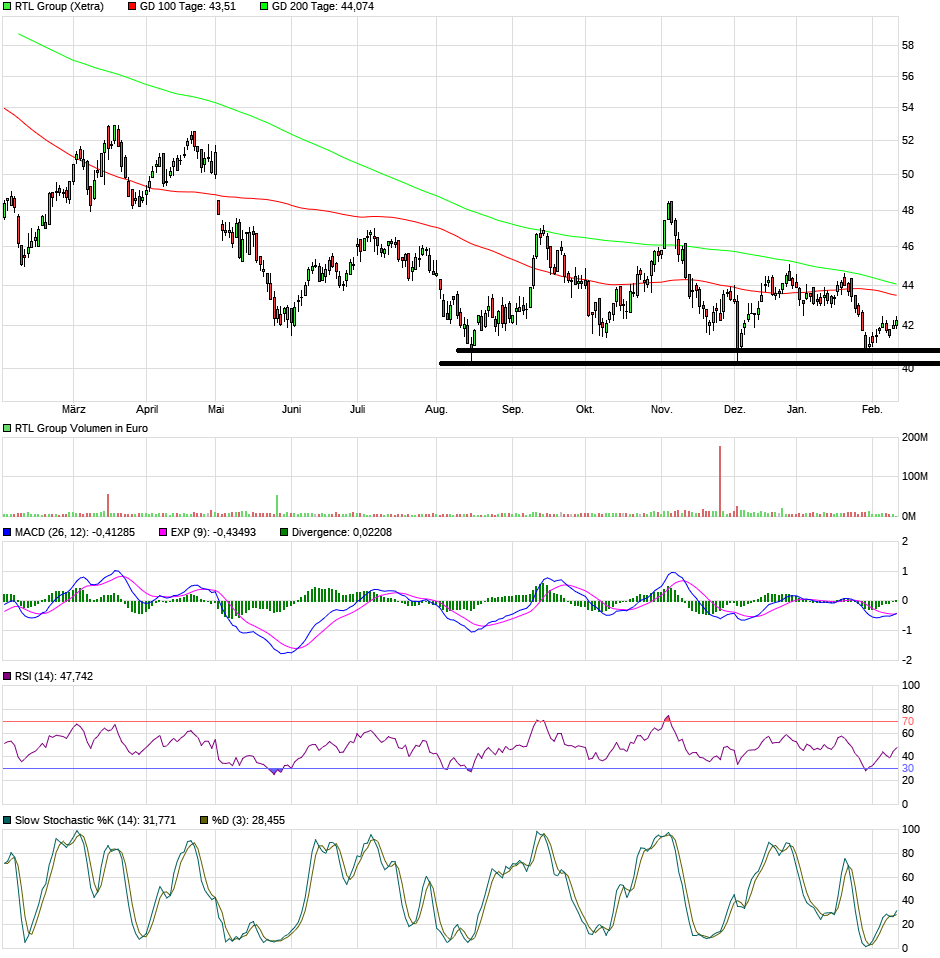Click the green RTL Group (Xetra) legend swatch
Screen dimensions: 940x958
(x=8, y=6)
